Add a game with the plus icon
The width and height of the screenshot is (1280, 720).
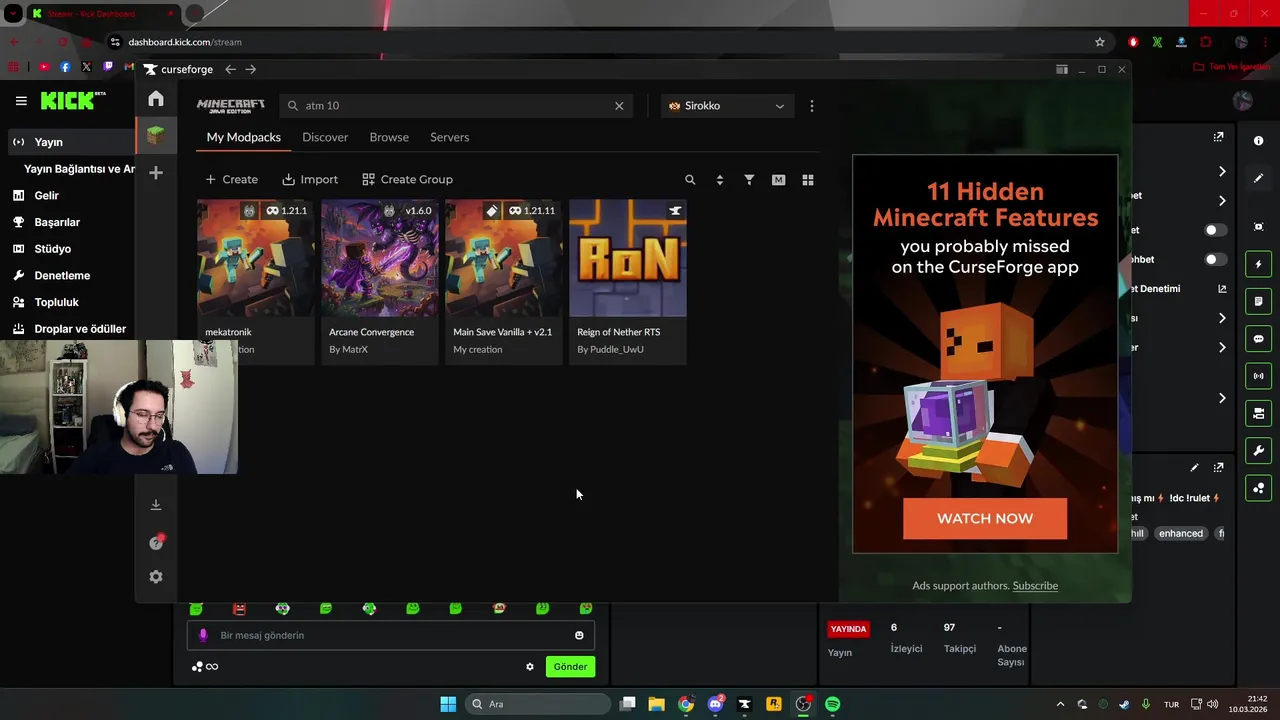click(x=156, y=173)
